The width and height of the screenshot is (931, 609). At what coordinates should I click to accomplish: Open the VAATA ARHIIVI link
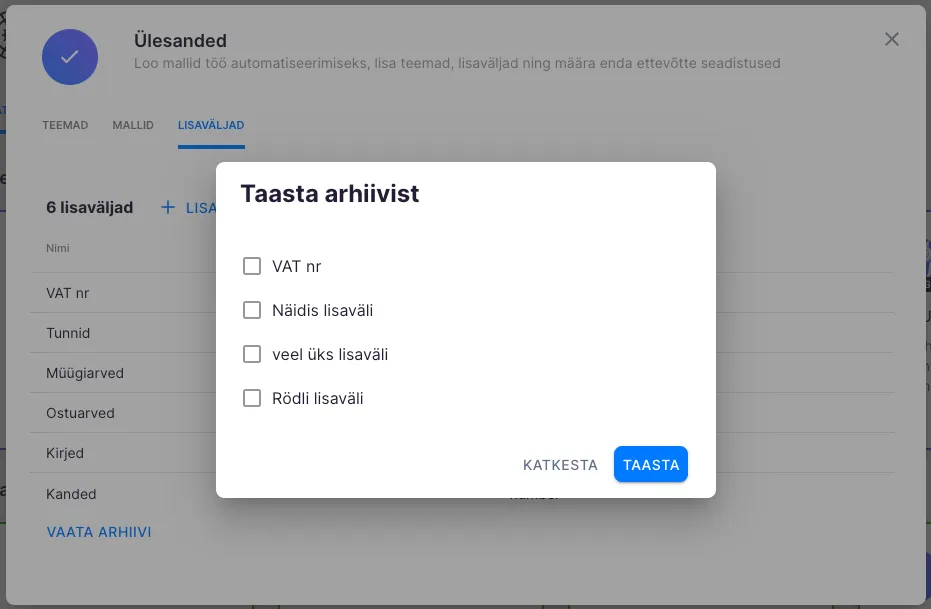click(99, 533)
